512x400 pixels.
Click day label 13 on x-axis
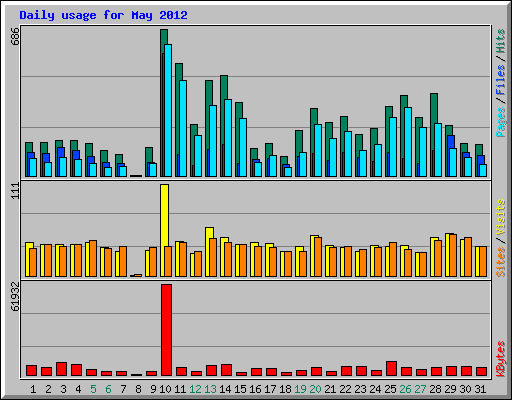click(x=210, y=389)
